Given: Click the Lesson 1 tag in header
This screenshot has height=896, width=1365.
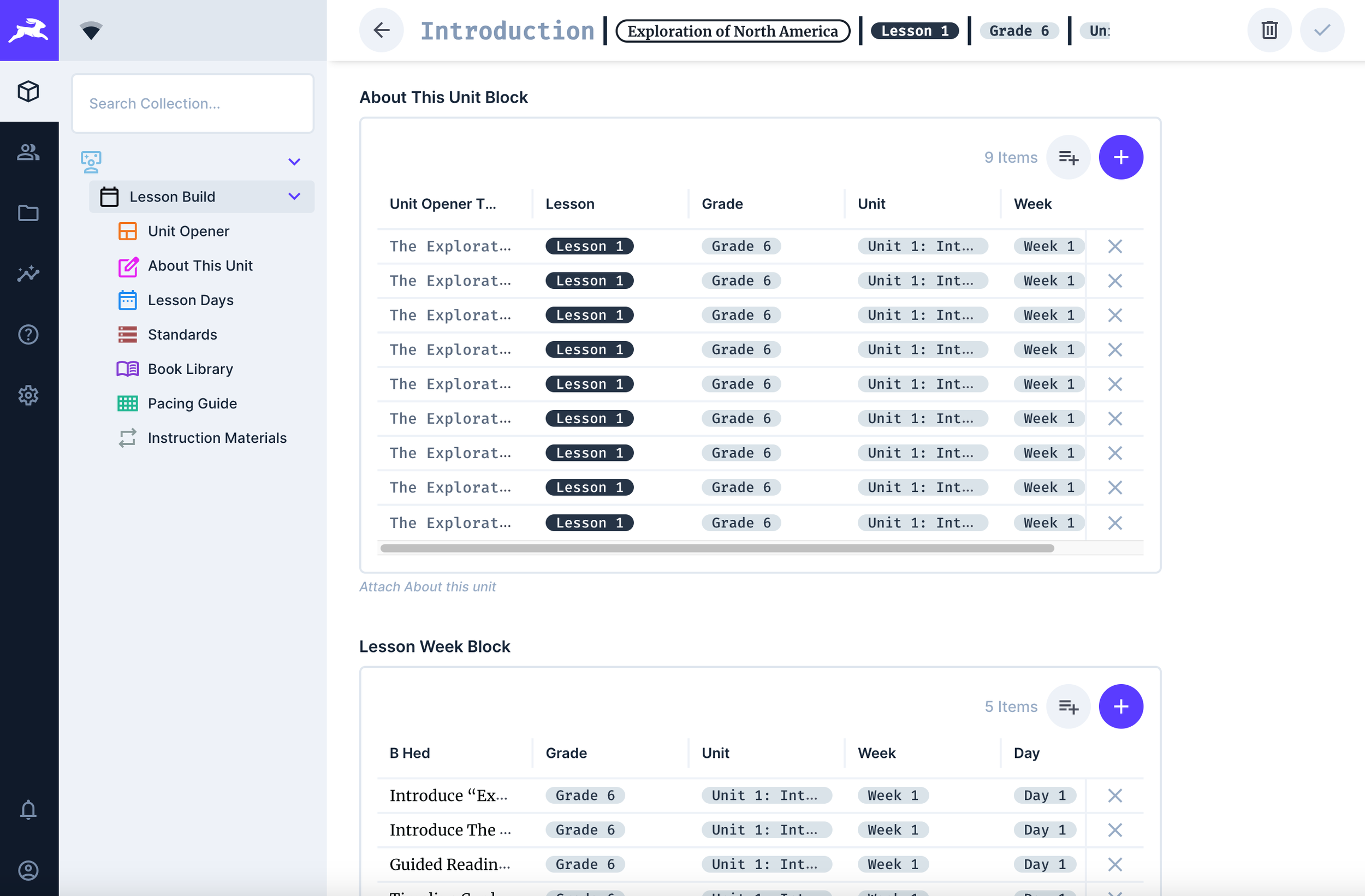Looking at the screenshot, I should pyautogui.click(x=914, y=31).
